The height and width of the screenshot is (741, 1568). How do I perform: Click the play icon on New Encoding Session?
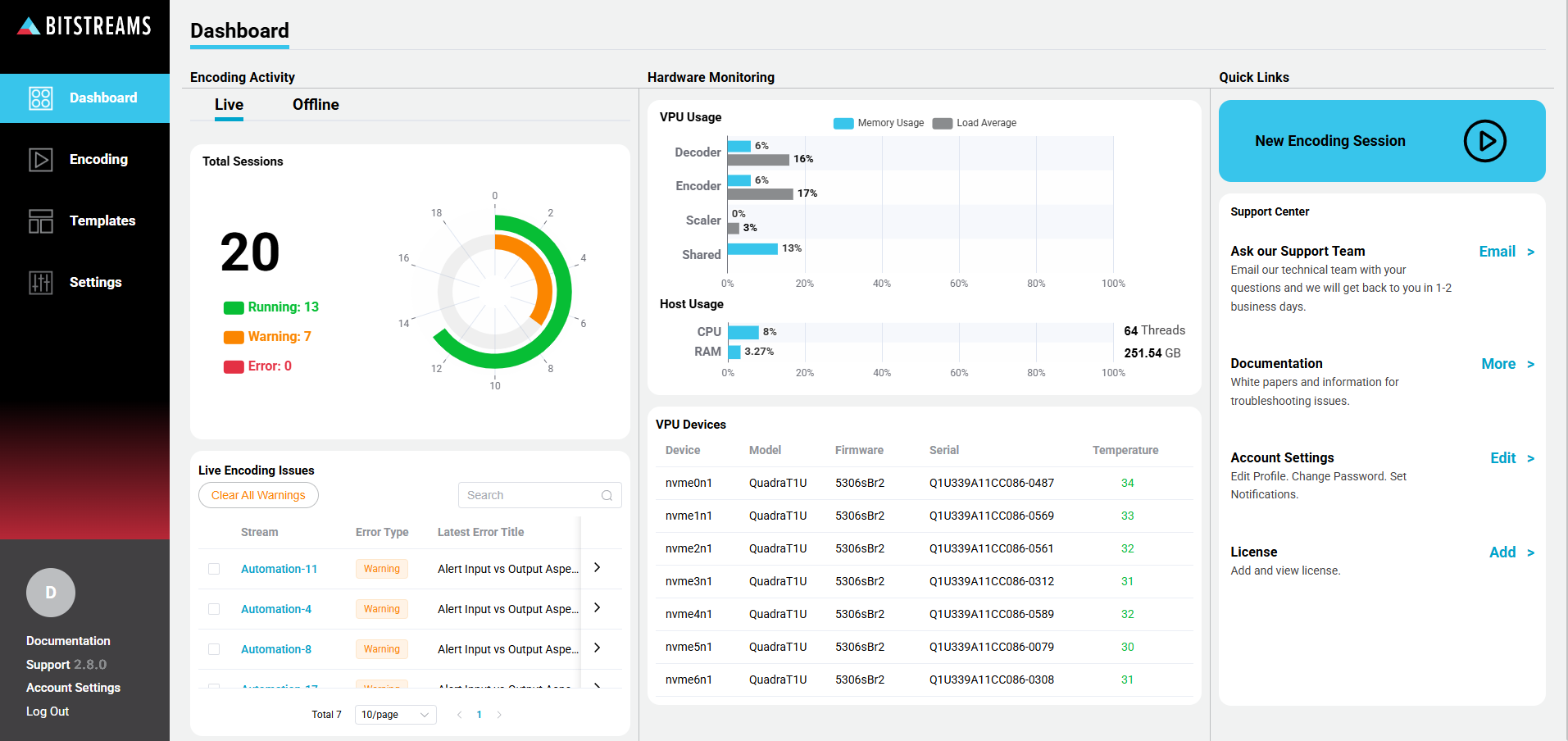pos(1484,140)
